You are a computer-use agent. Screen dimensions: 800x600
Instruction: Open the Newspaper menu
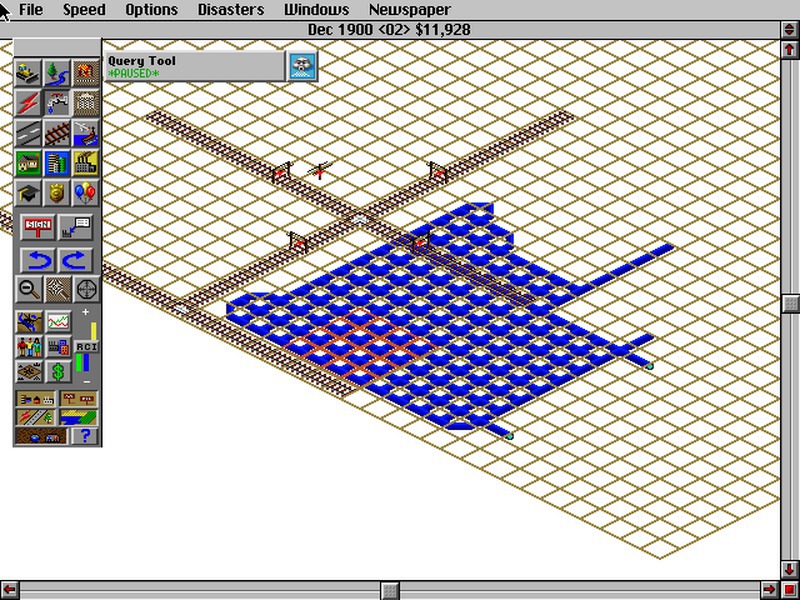410,10
